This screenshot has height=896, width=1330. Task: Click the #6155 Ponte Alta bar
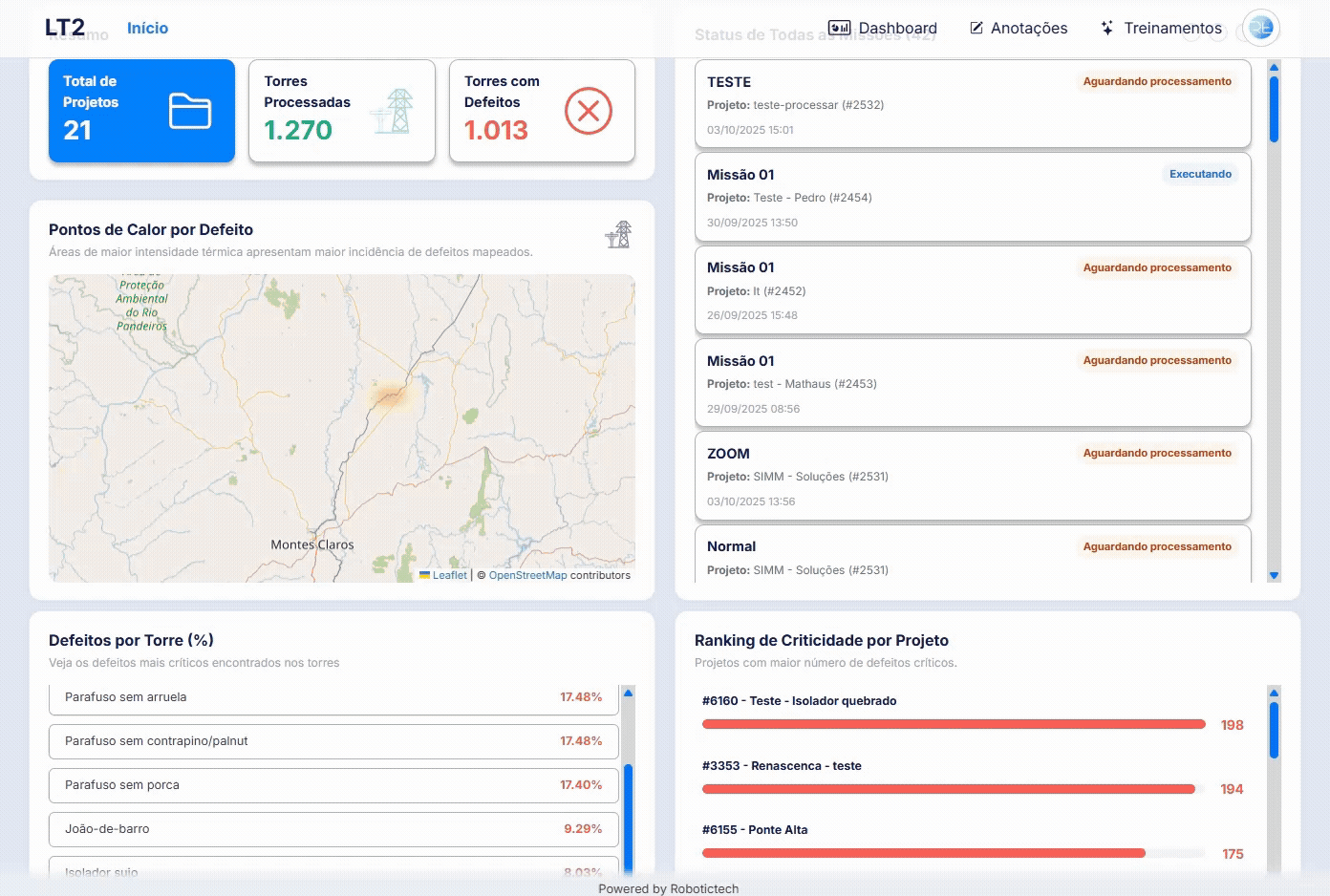(x=924, y=853)
